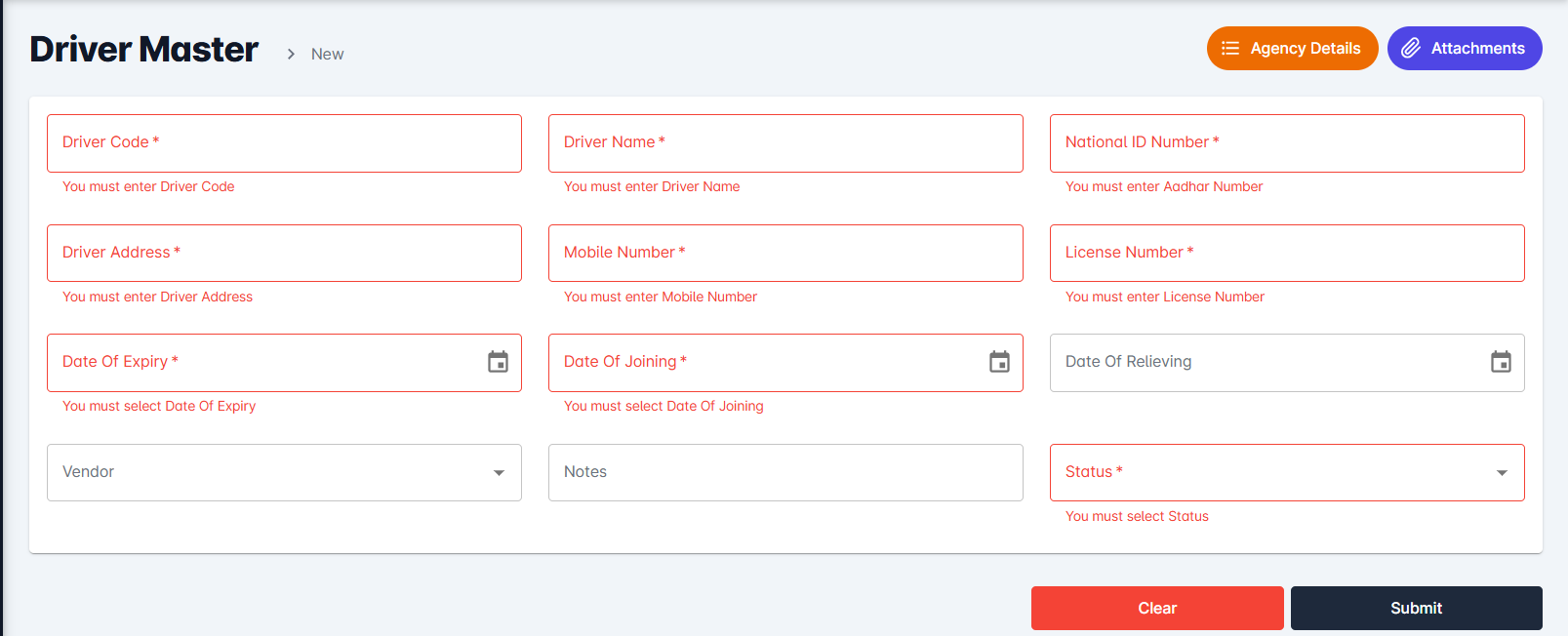Click 'You must select Status' message
Image resolution: width=1568 pixels, height=636 pixels.
1137,516
